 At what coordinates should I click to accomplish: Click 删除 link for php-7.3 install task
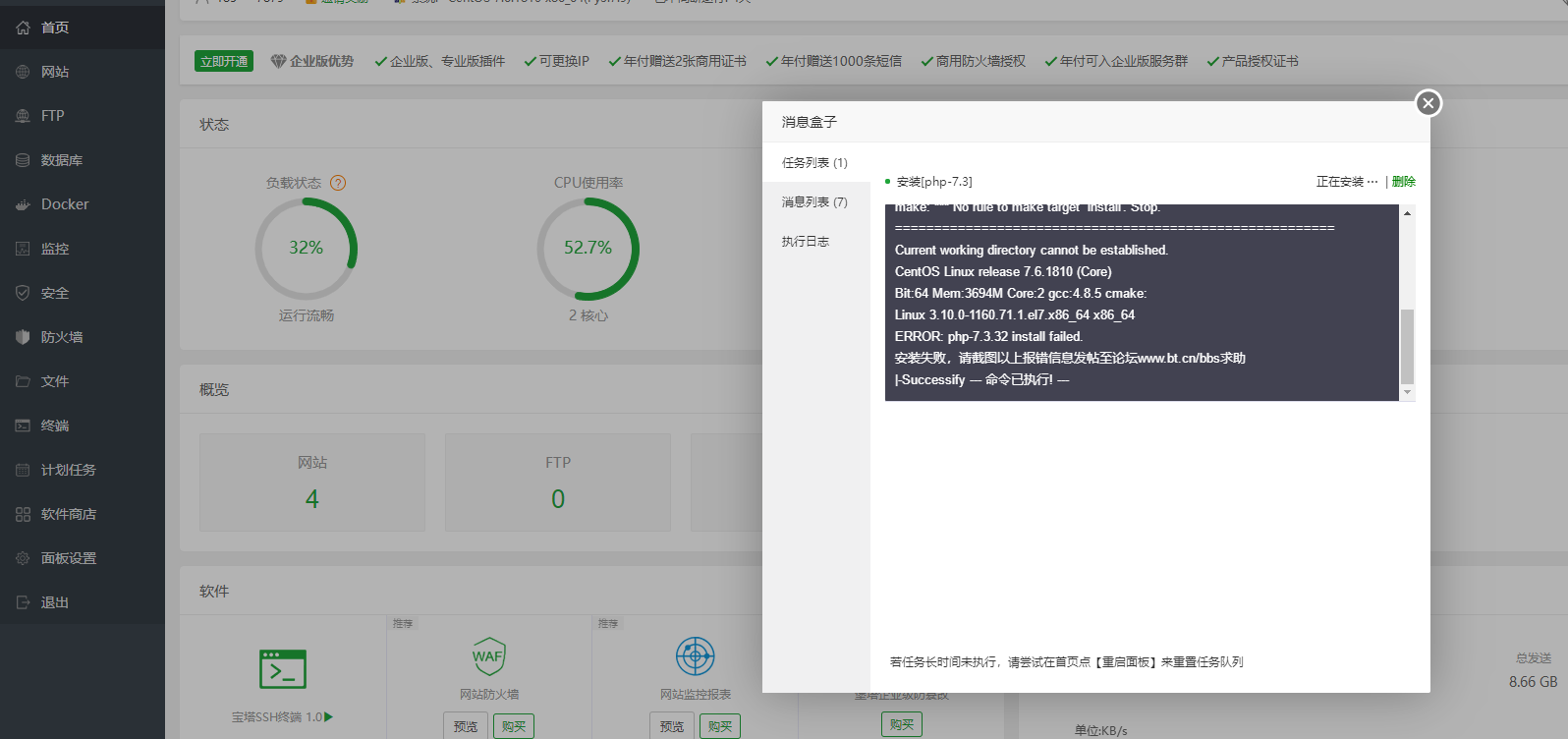1404,182
